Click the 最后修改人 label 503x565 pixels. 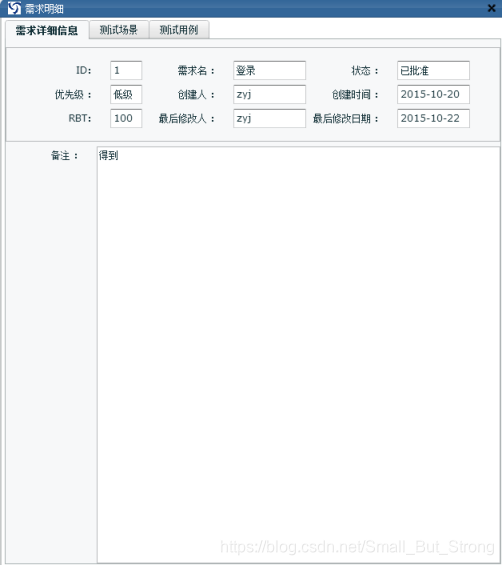[x=187, y=119]
